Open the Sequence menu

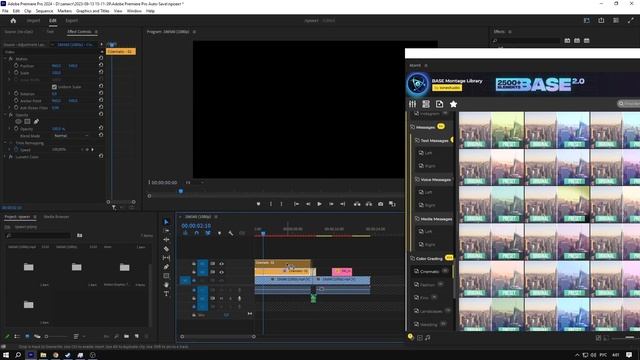pos(44,11)
